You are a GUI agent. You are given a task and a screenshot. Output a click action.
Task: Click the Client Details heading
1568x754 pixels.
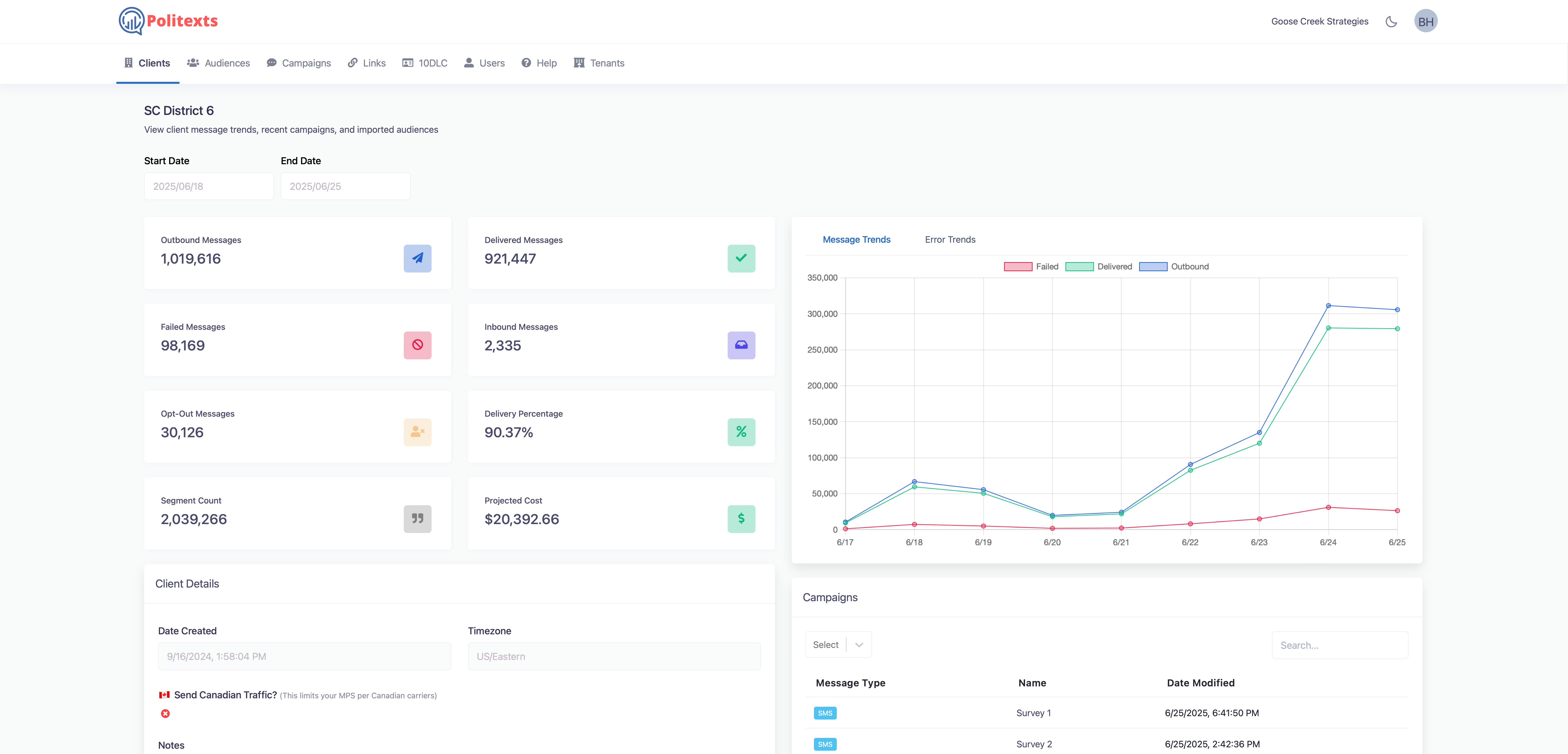[187, 583]
